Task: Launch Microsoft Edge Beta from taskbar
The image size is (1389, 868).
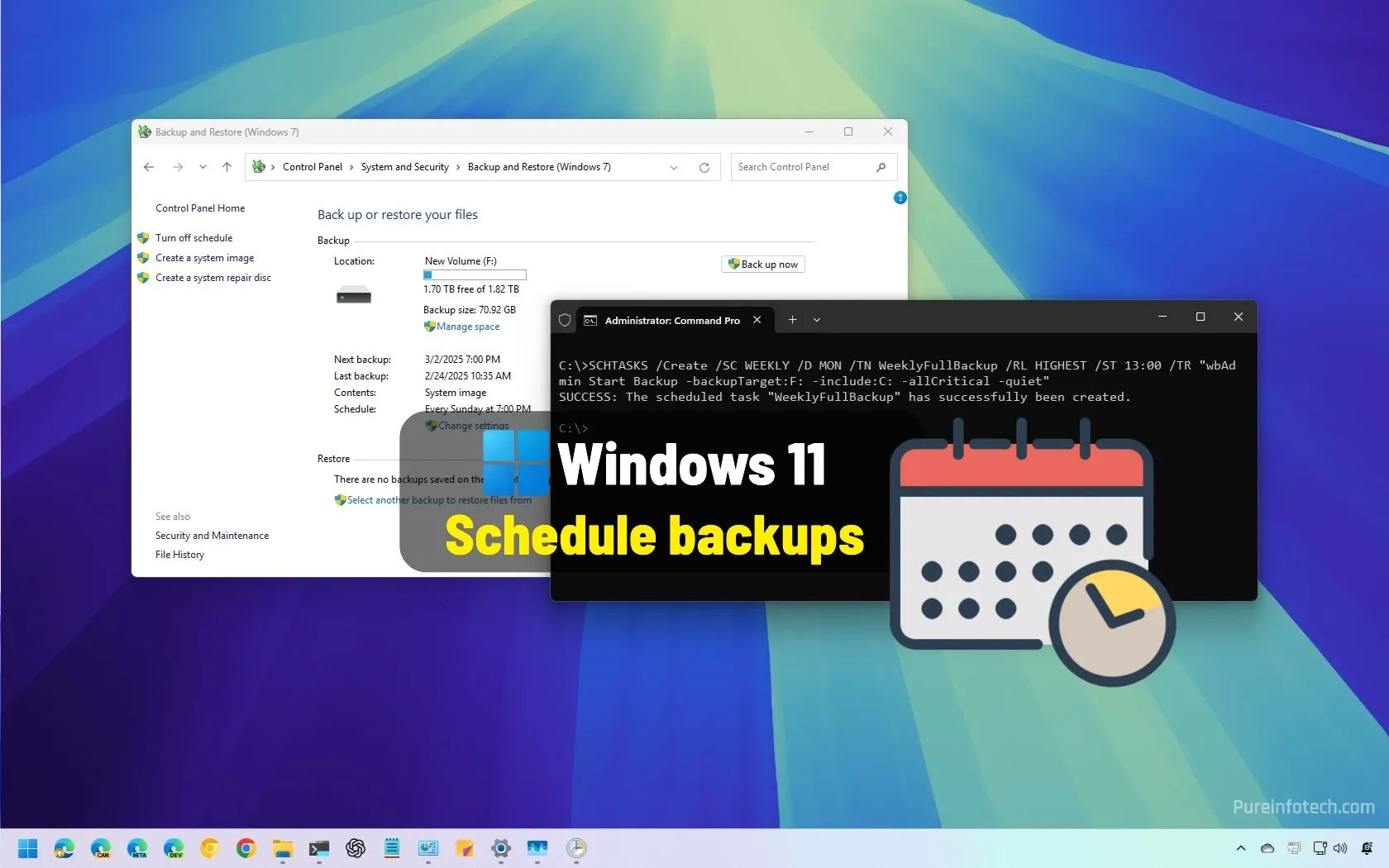Action: pyautogui.click(x=137, y=848)
